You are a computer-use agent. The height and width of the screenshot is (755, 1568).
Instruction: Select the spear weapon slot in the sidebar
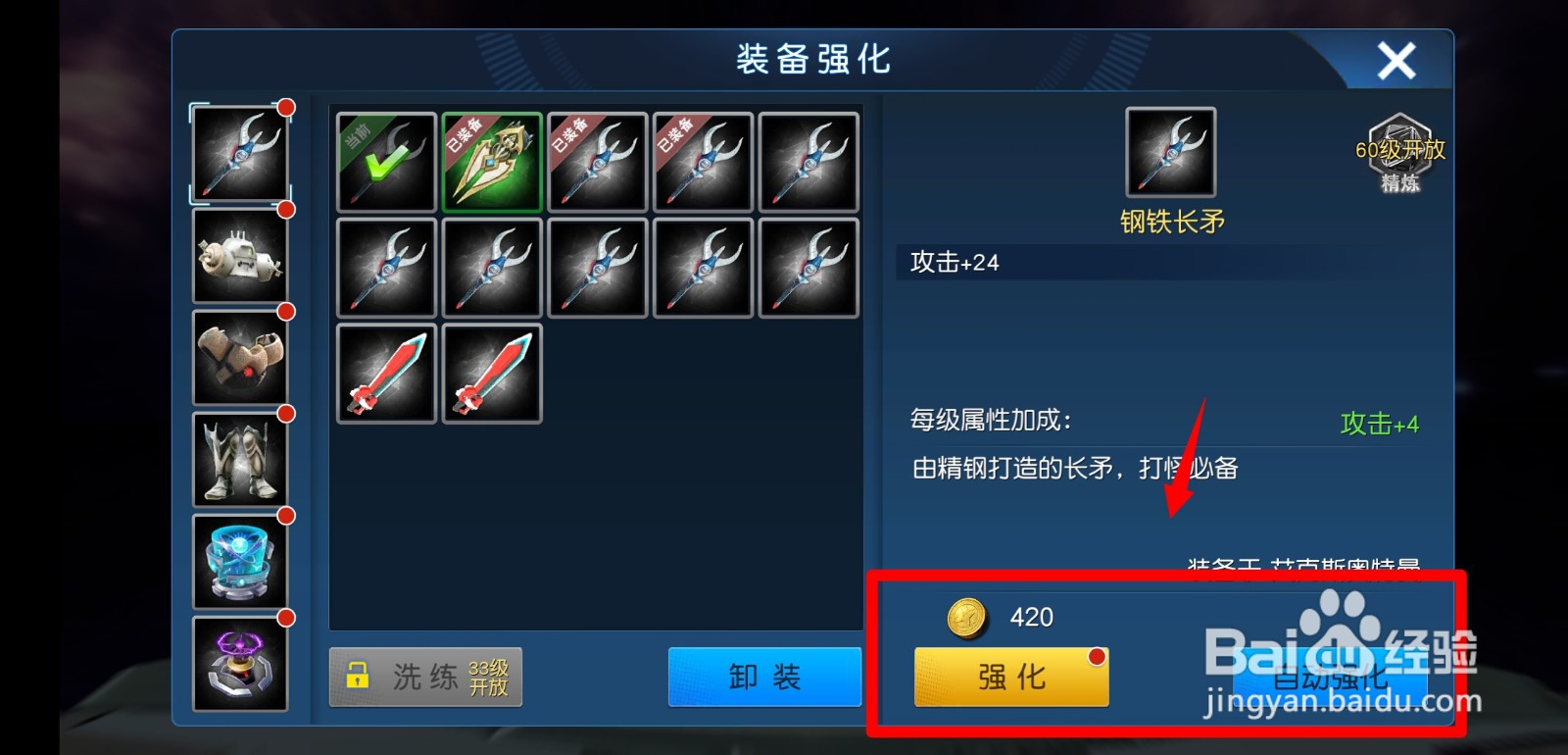pyautogui.click(x=240, y=154)
